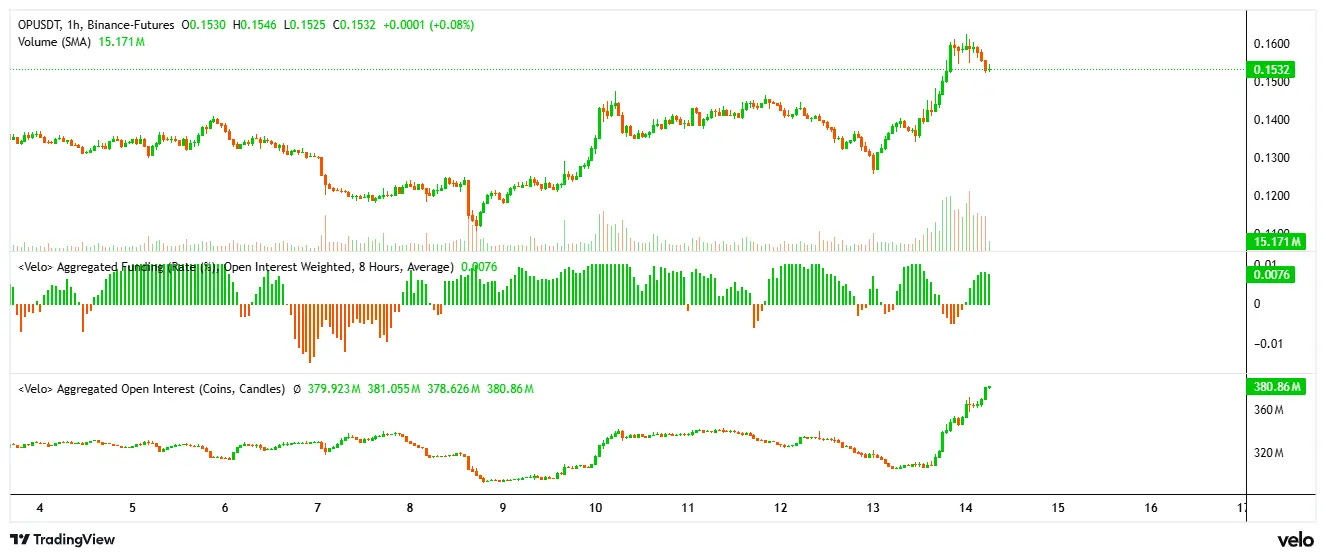Click the 0.1400 price axis label
This screenshot has height=557, width=1326.
1270,121
